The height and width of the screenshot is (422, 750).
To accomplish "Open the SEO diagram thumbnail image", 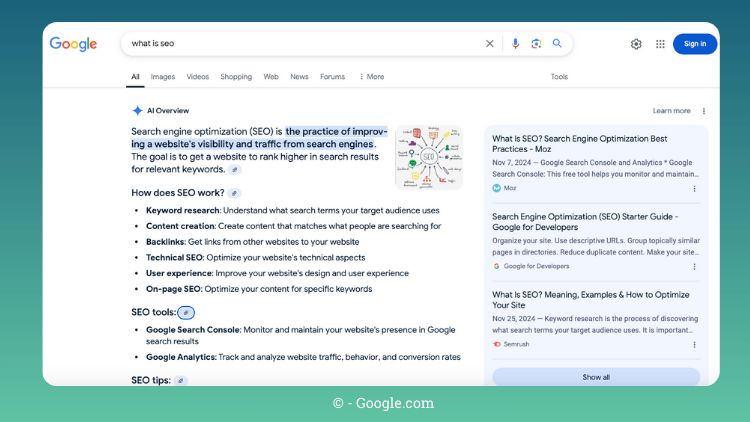I will click(429, 157).
